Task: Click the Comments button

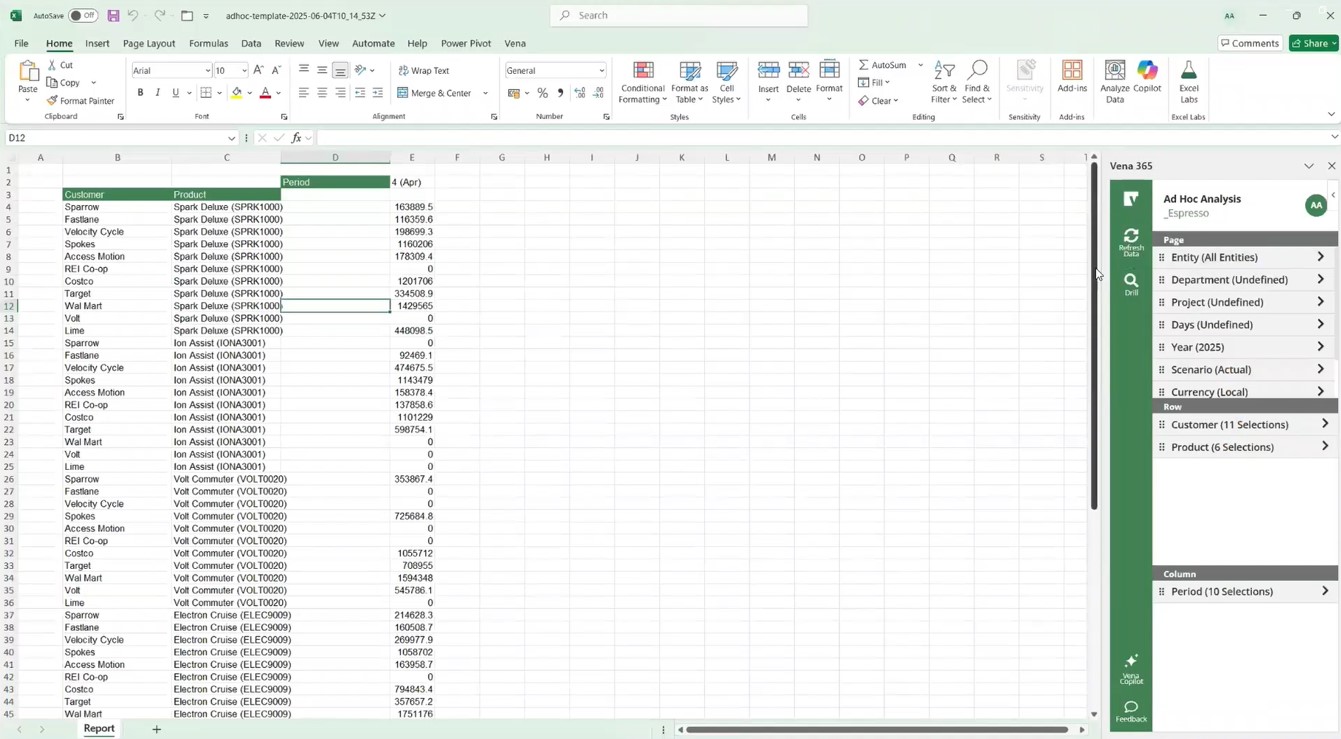Action: point(1250,43)
